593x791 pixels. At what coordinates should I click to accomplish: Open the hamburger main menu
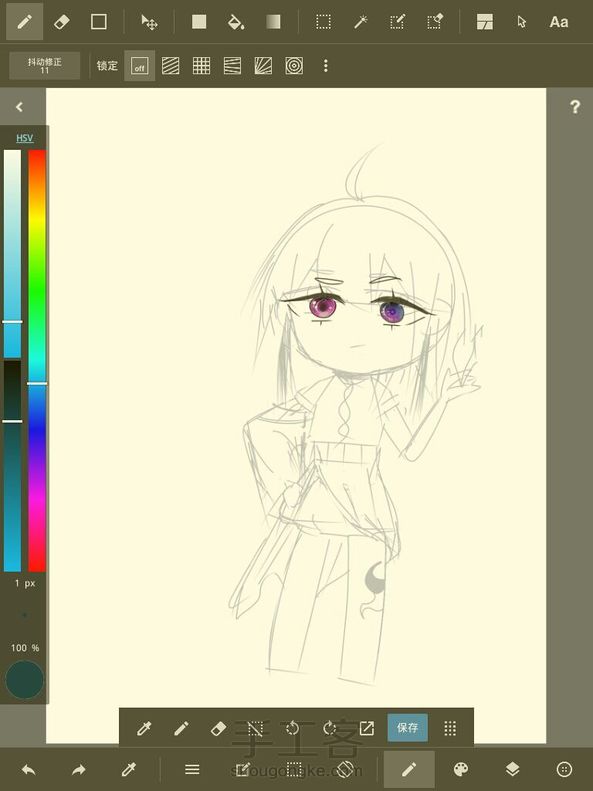click(192, 769)
